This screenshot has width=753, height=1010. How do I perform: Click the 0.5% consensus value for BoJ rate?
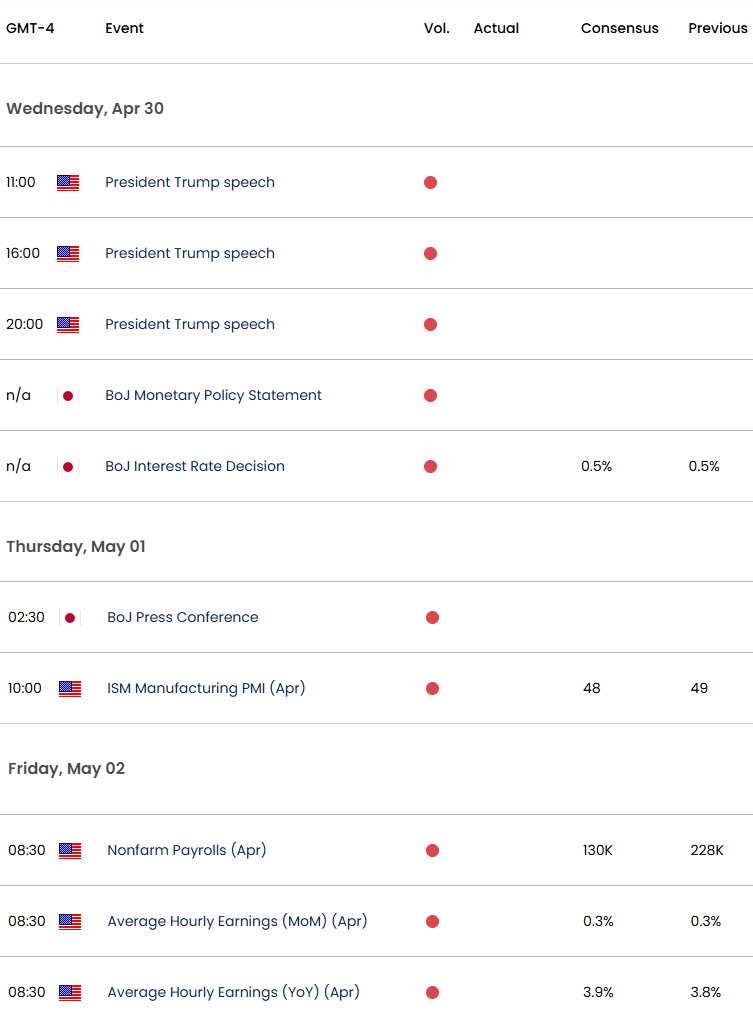pos(596,466)
